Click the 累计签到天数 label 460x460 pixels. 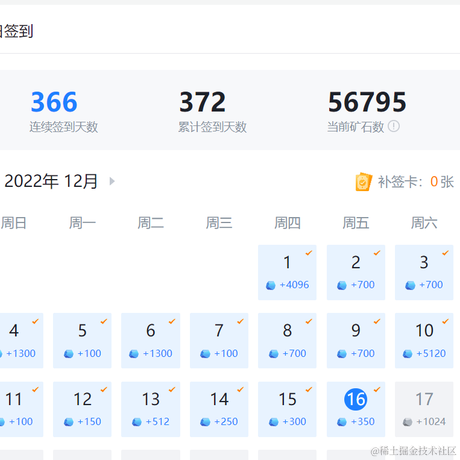pyautogui.click(x=212, y=127)
